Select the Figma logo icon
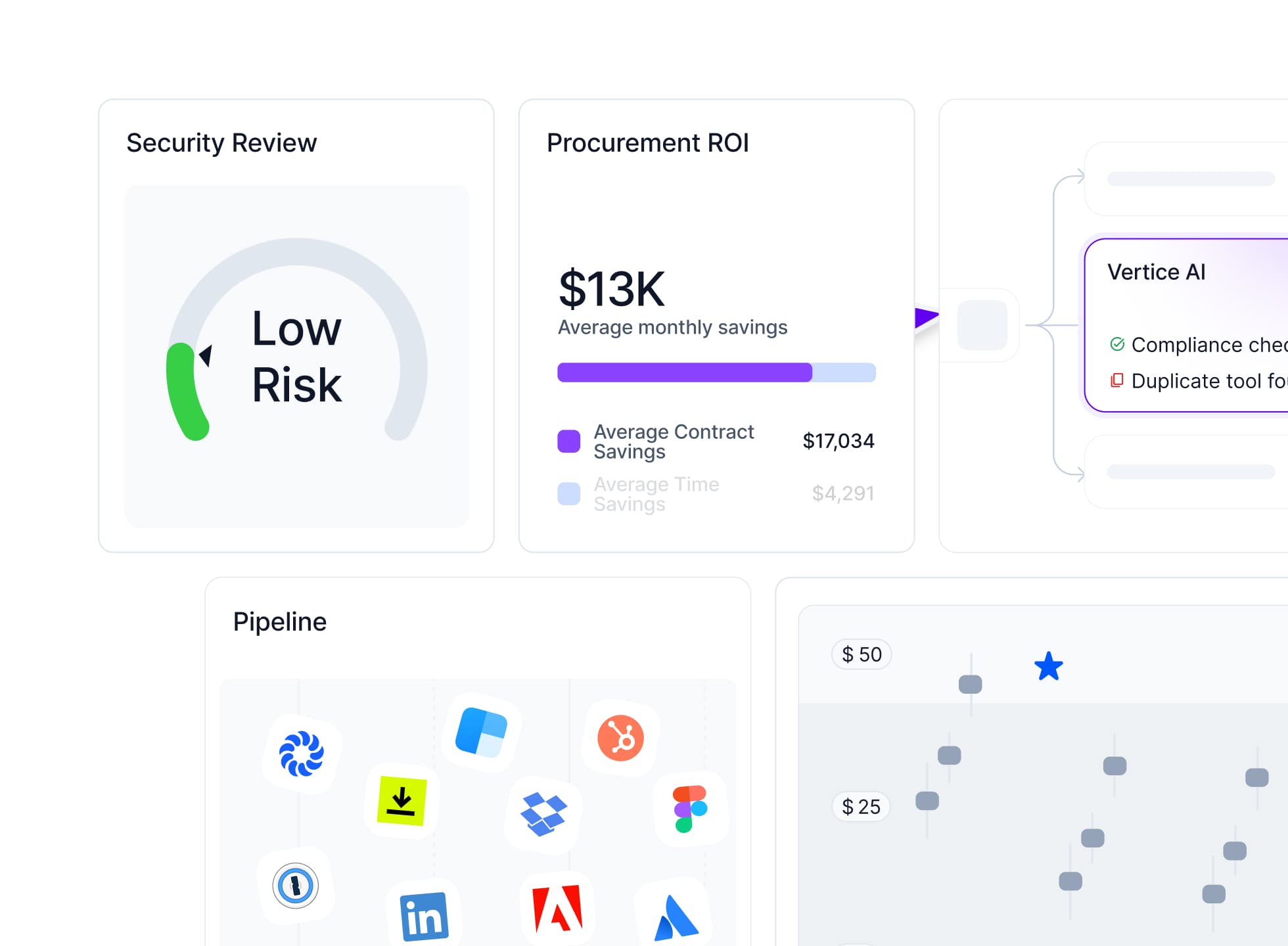This screenshot has height=946, width=1288. (x=689, y=809)
